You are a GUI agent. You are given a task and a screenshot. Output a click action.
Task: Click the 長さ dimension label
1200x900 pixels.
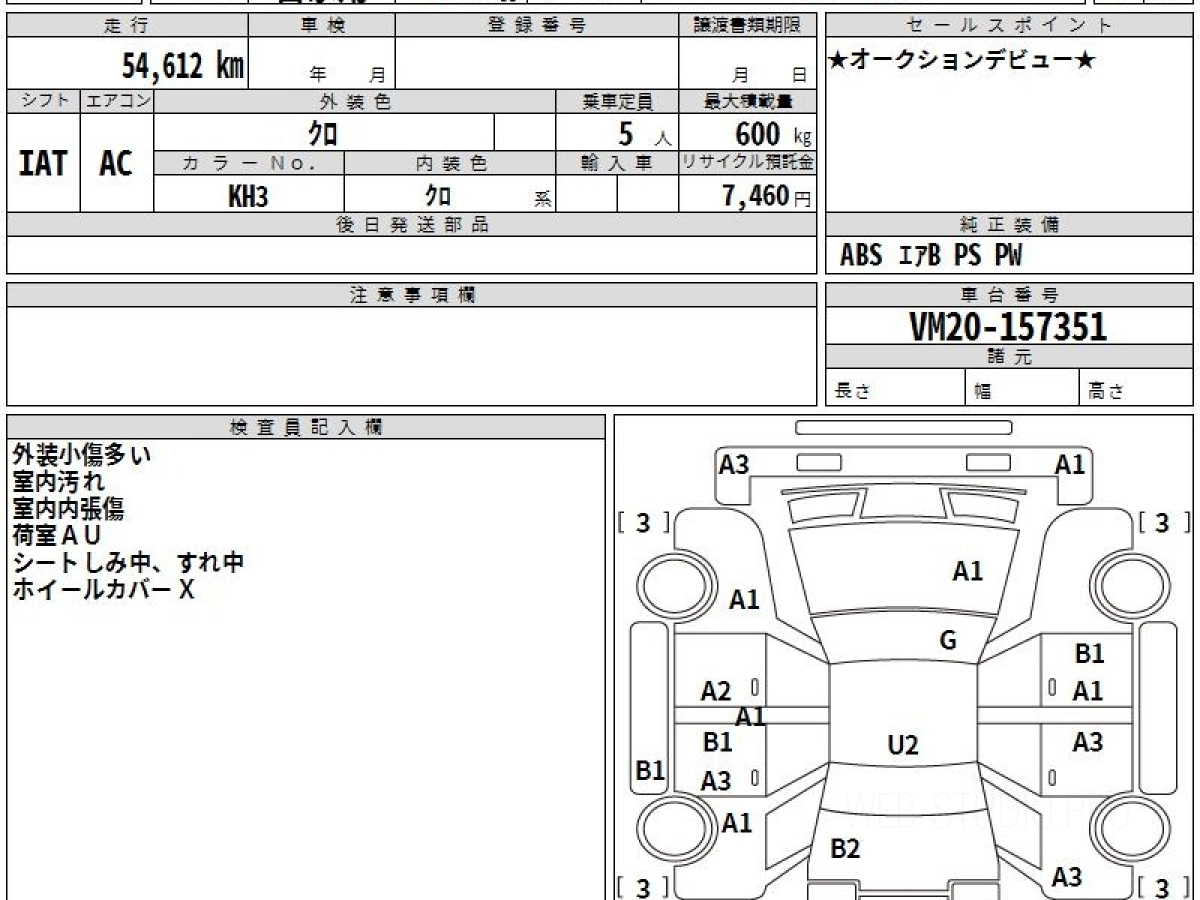(853, 391)
